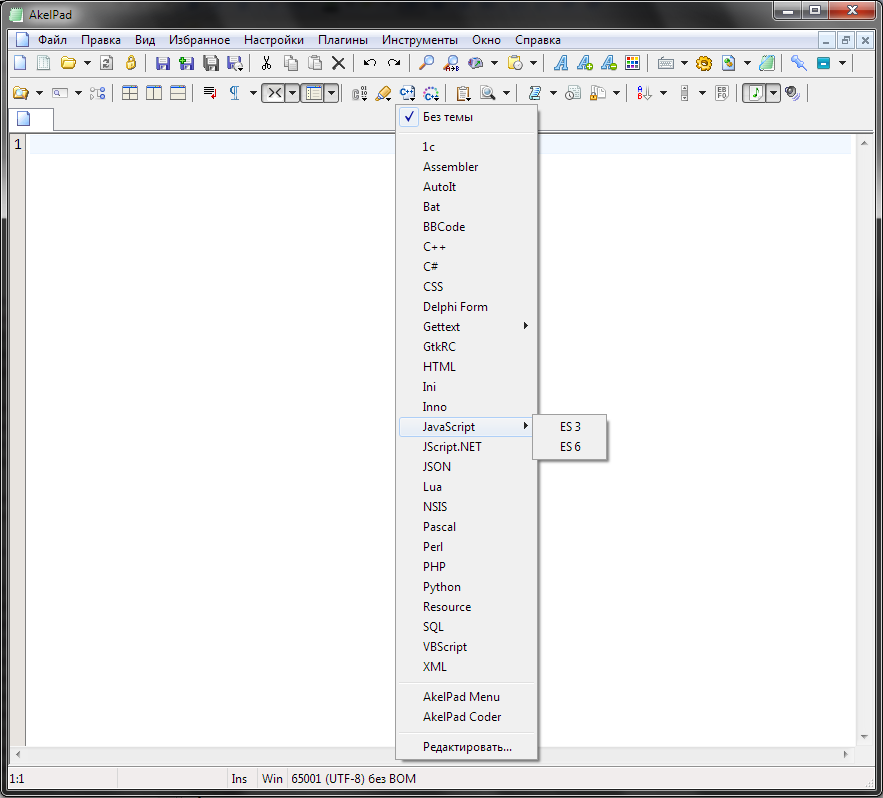Screen dimensions: 883x798
Task: Open the Инструменты menu
Action: pyautogui.click(x=420, y=40)
